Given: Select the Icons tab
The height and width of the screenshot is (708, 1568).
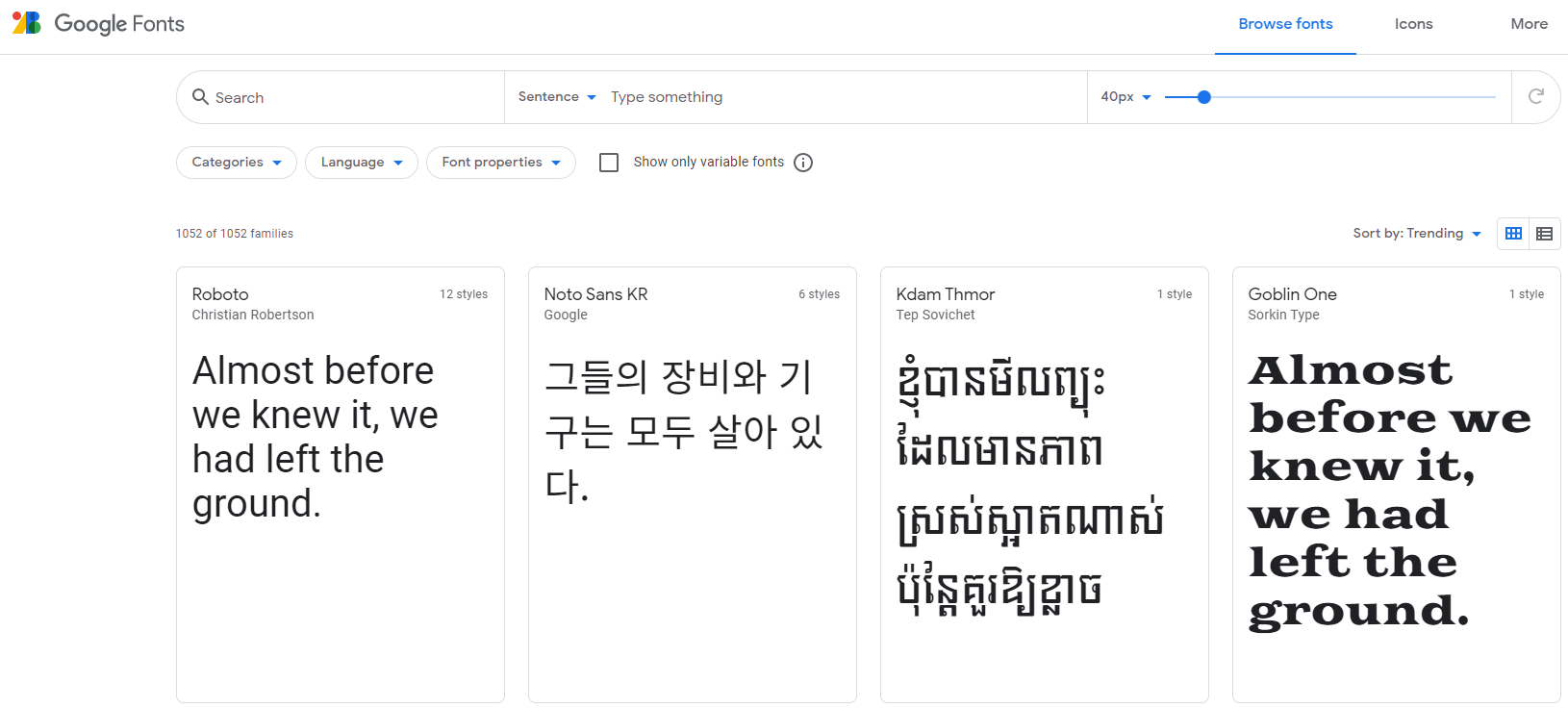Looking at the screenshot, I should pos(1413,24).
